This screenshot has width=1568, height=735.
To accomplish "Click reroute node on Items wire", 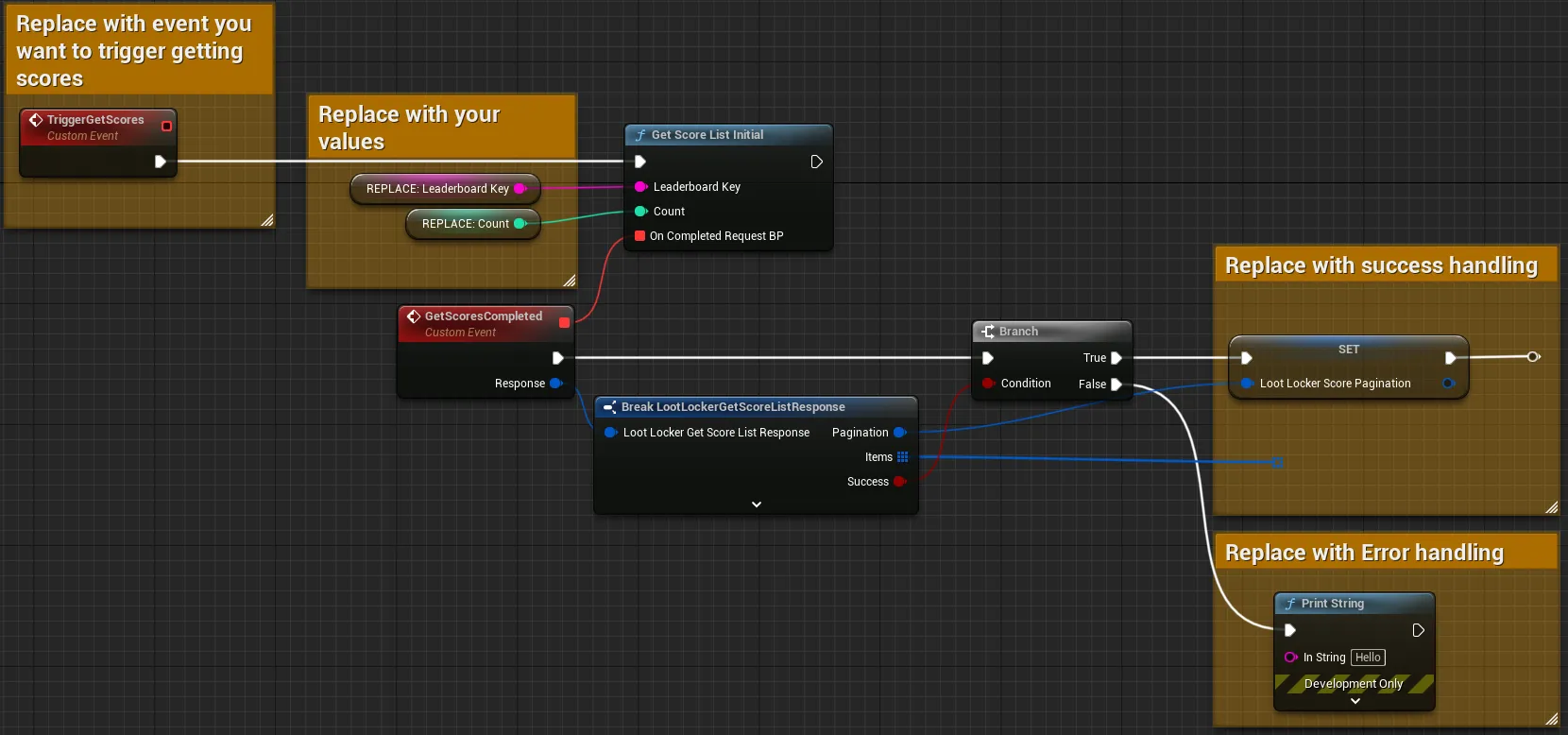I will (1277, 463).
